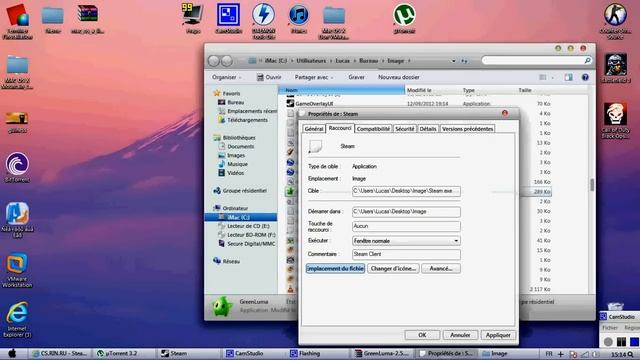Image resolution: width=640 pixels, height=360 pixels.
Task: Switch to the Versions précédentes tab
Action: click(x=467, y=129)
